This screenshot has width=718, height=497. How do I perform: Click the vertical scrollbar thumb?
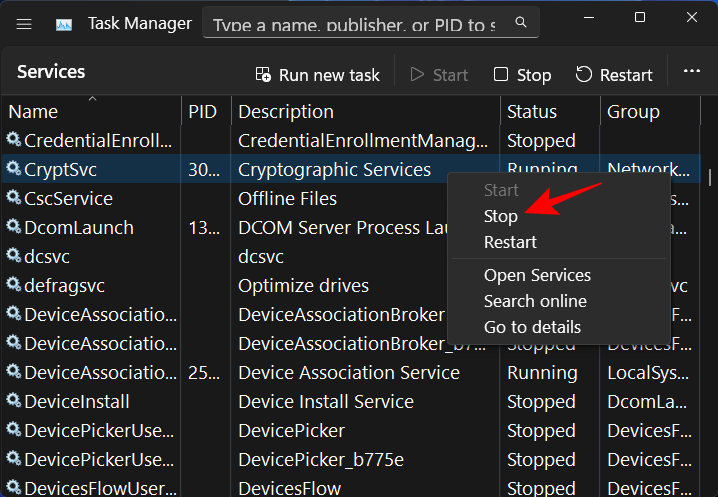coord(710,177)
